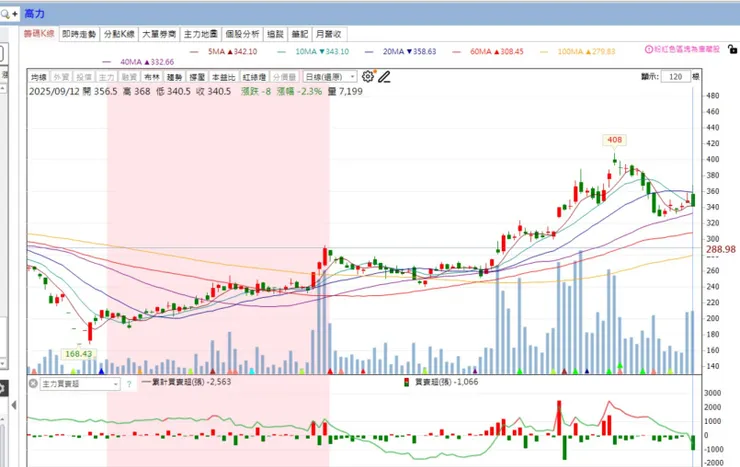Image resolution: width=740 pixels, height=467 pixels.
Task: Switch to 追蹤 tab
Action: [275, 34]
